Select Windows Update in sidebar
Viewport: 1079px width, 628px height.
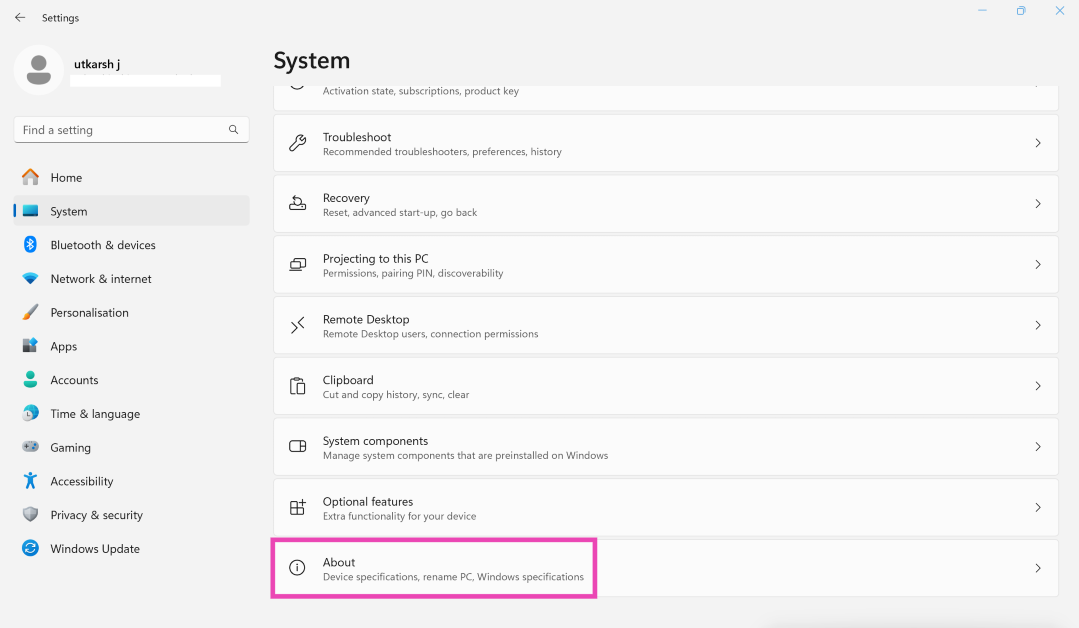point(94,549)
